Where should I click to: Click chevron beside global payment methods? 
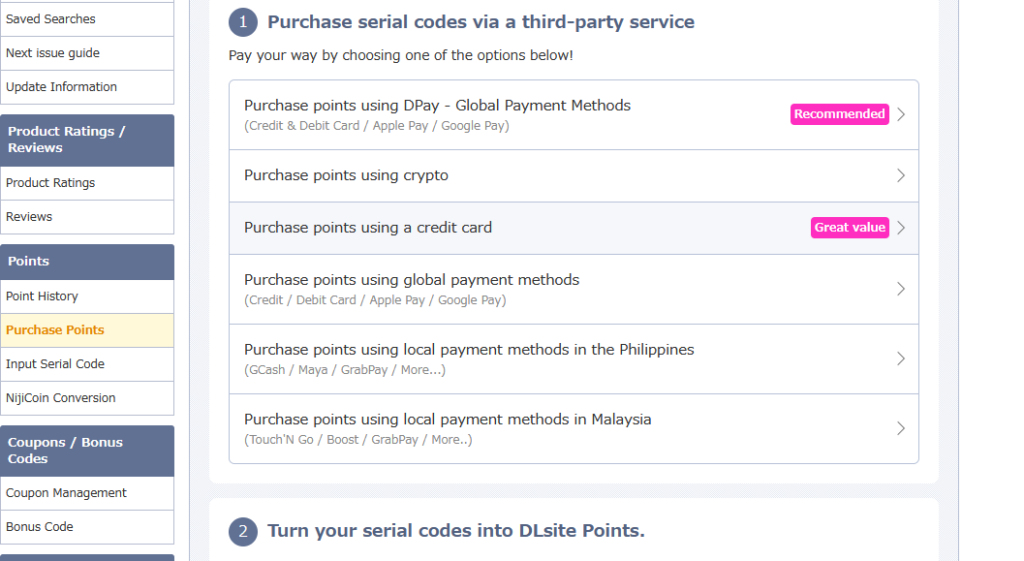point(901,289)
